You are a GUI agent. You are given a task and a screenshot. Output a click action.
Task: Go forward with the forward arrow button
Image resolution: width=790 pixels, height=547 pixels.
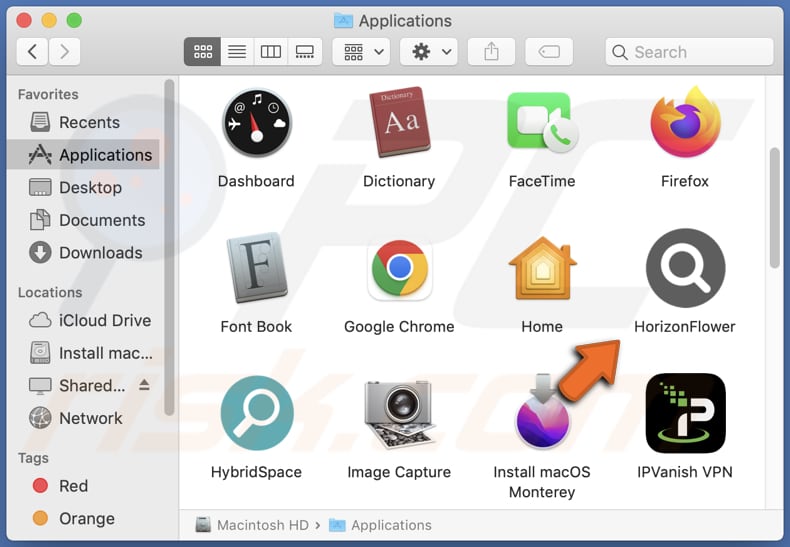[x=64, y=51]
